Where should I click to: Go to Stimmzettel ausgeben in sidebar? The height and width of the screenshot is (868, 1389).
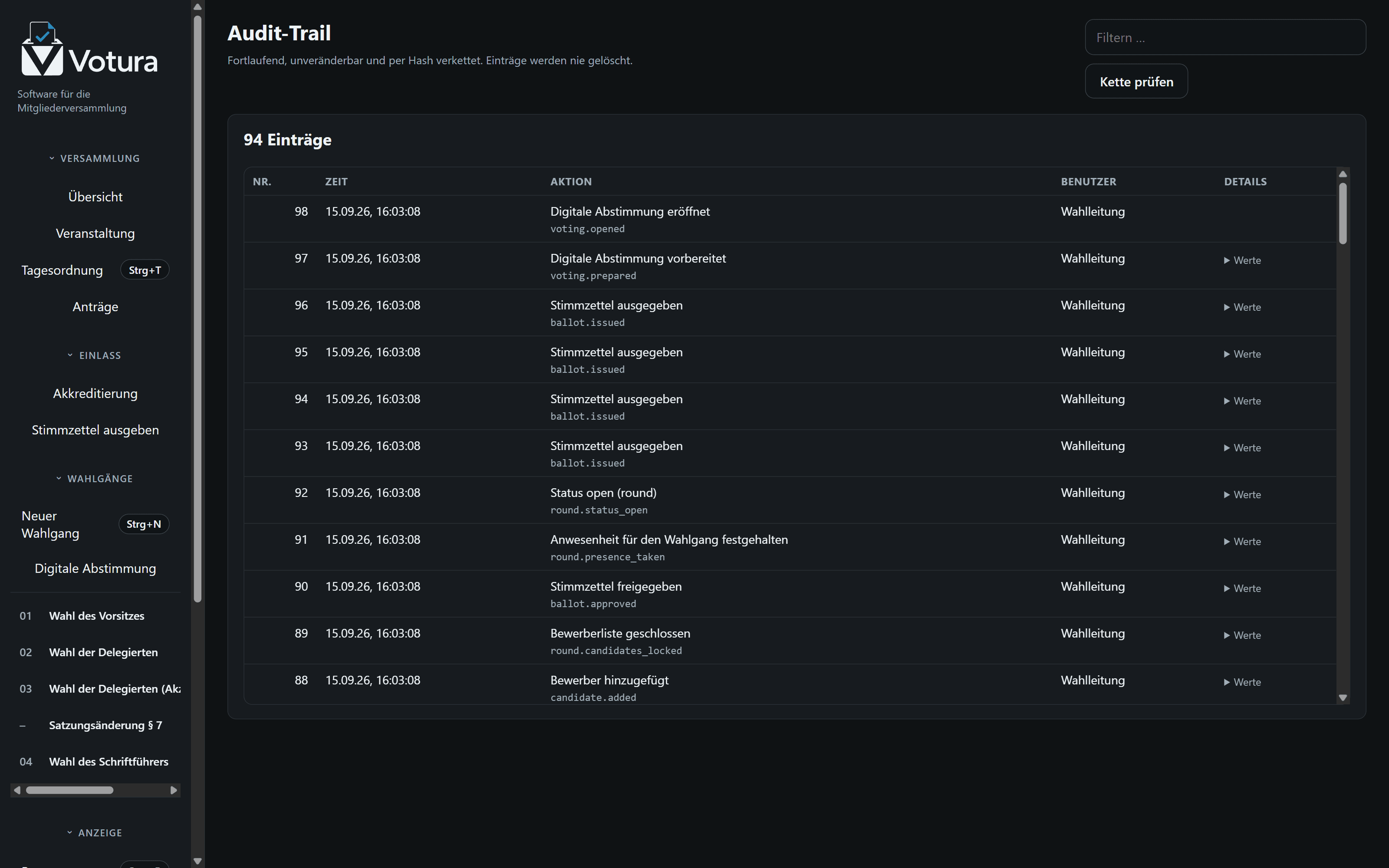point(95,431)
